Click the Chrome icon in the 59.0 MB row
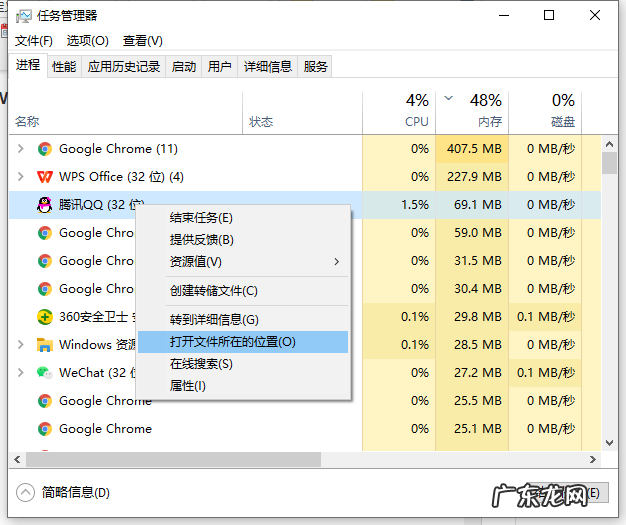Image resolution: width=626 pixels, height=525 pixels. pyautogui.click(x=45, y=233)
